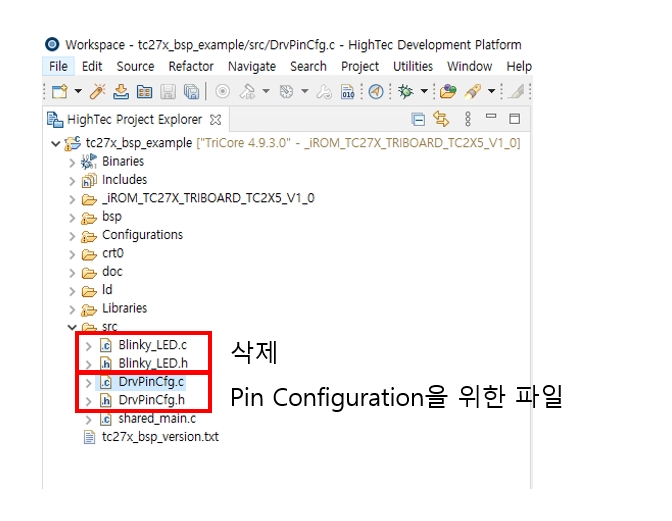The image size is (672, 521).
Task: Close the HighTec Project Explorer tab
Action: tap(216, 120)
